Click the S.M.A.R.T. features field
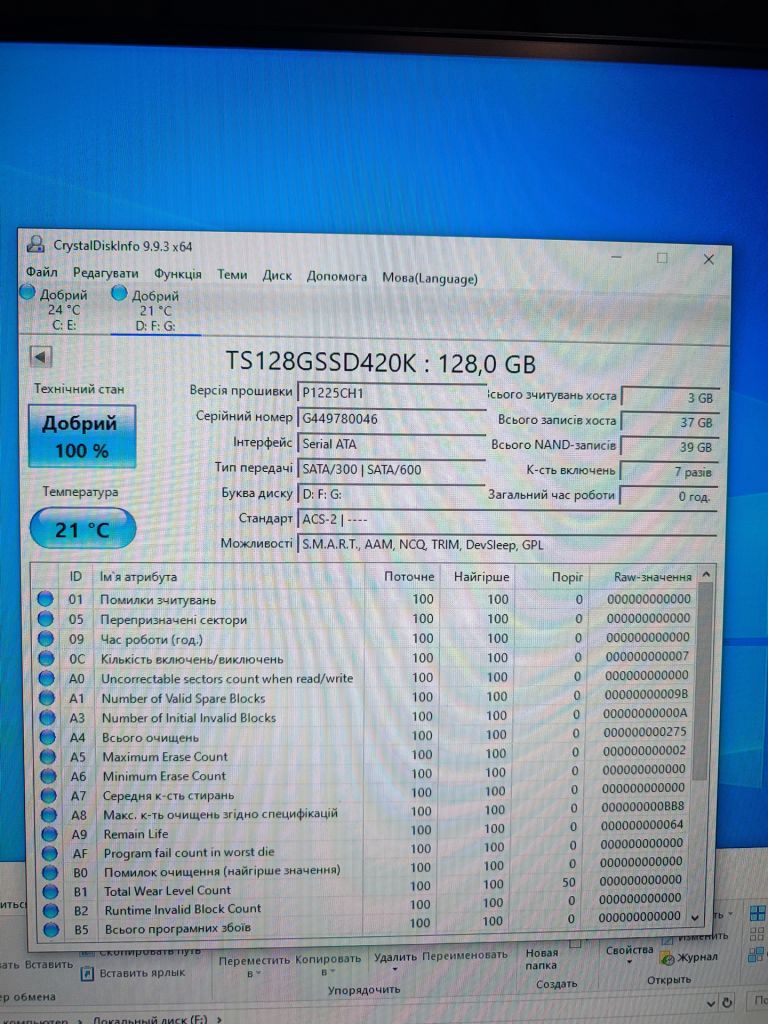Viewport: 768px width, 1024px height. click(x=507, y=545)
